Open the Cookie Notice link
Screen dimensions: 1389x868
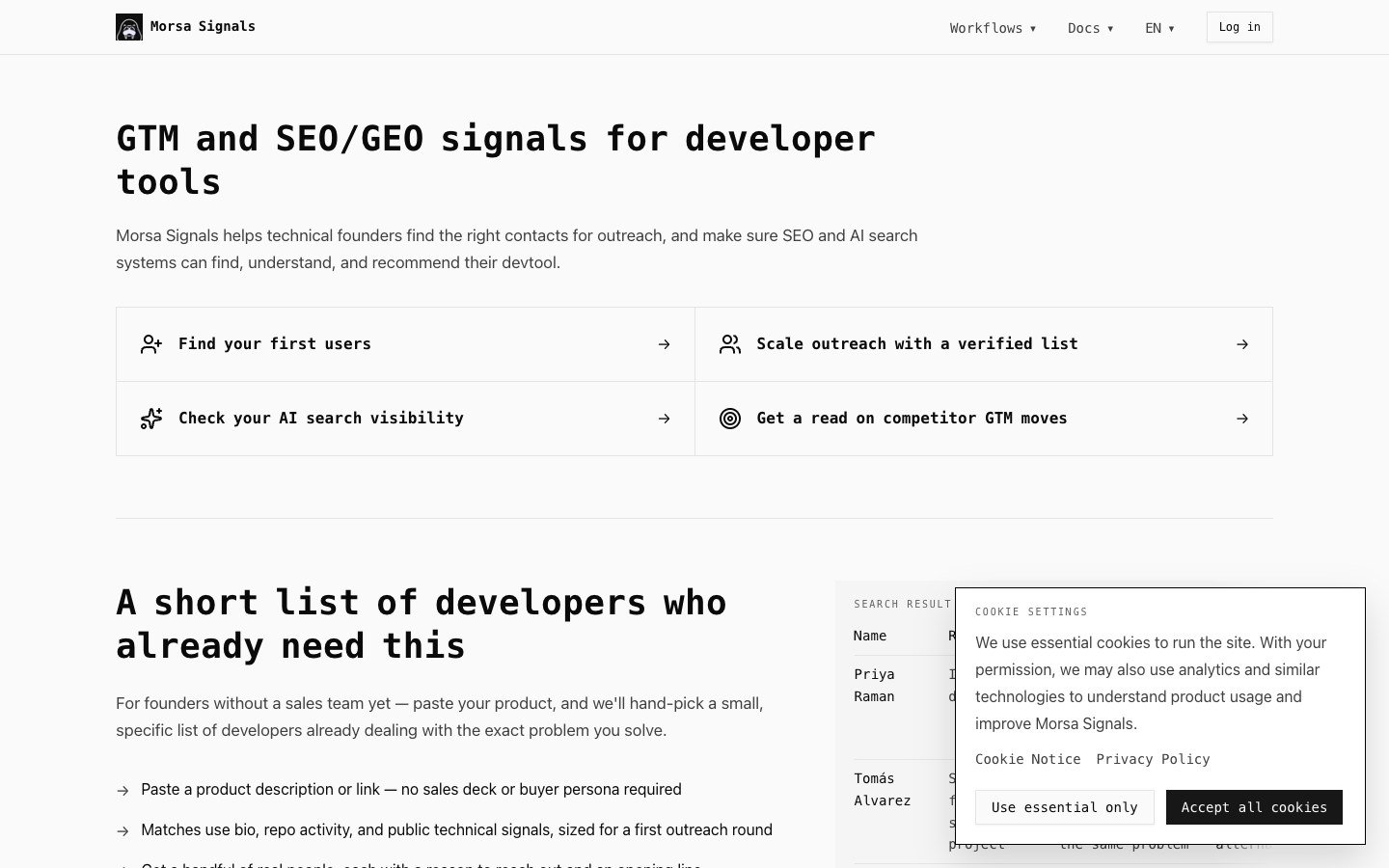click(1028, 759)
